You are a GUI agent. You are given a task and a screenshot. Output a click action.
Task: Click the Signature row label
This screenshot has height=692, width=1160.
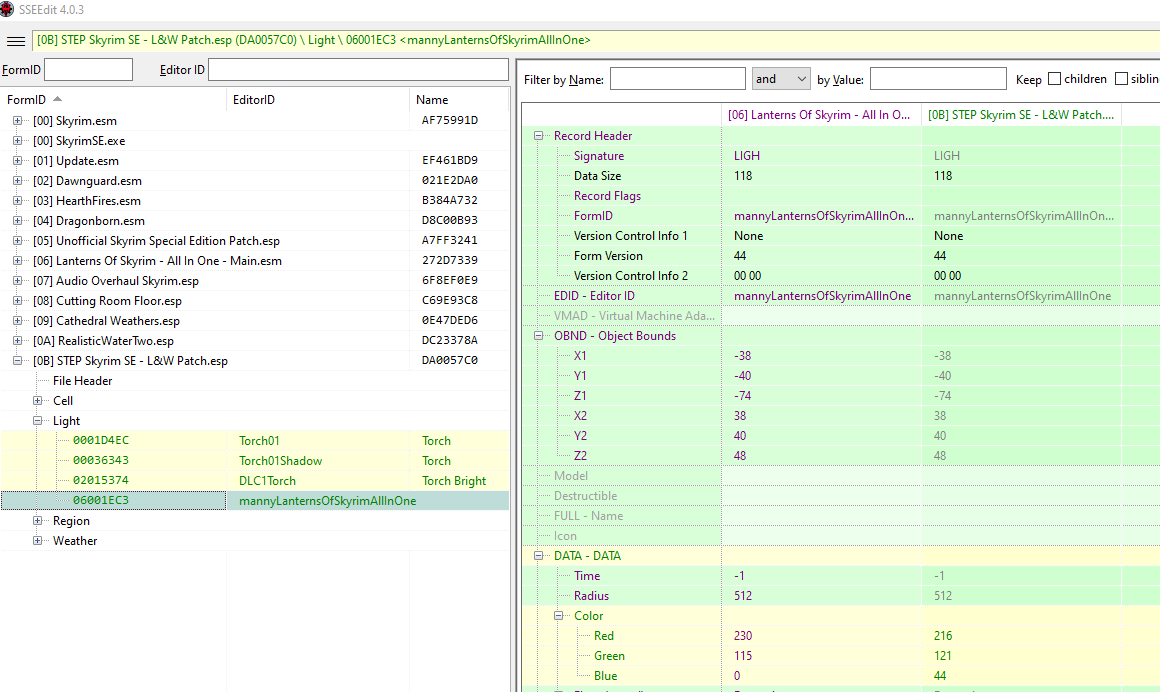point(598,156)
